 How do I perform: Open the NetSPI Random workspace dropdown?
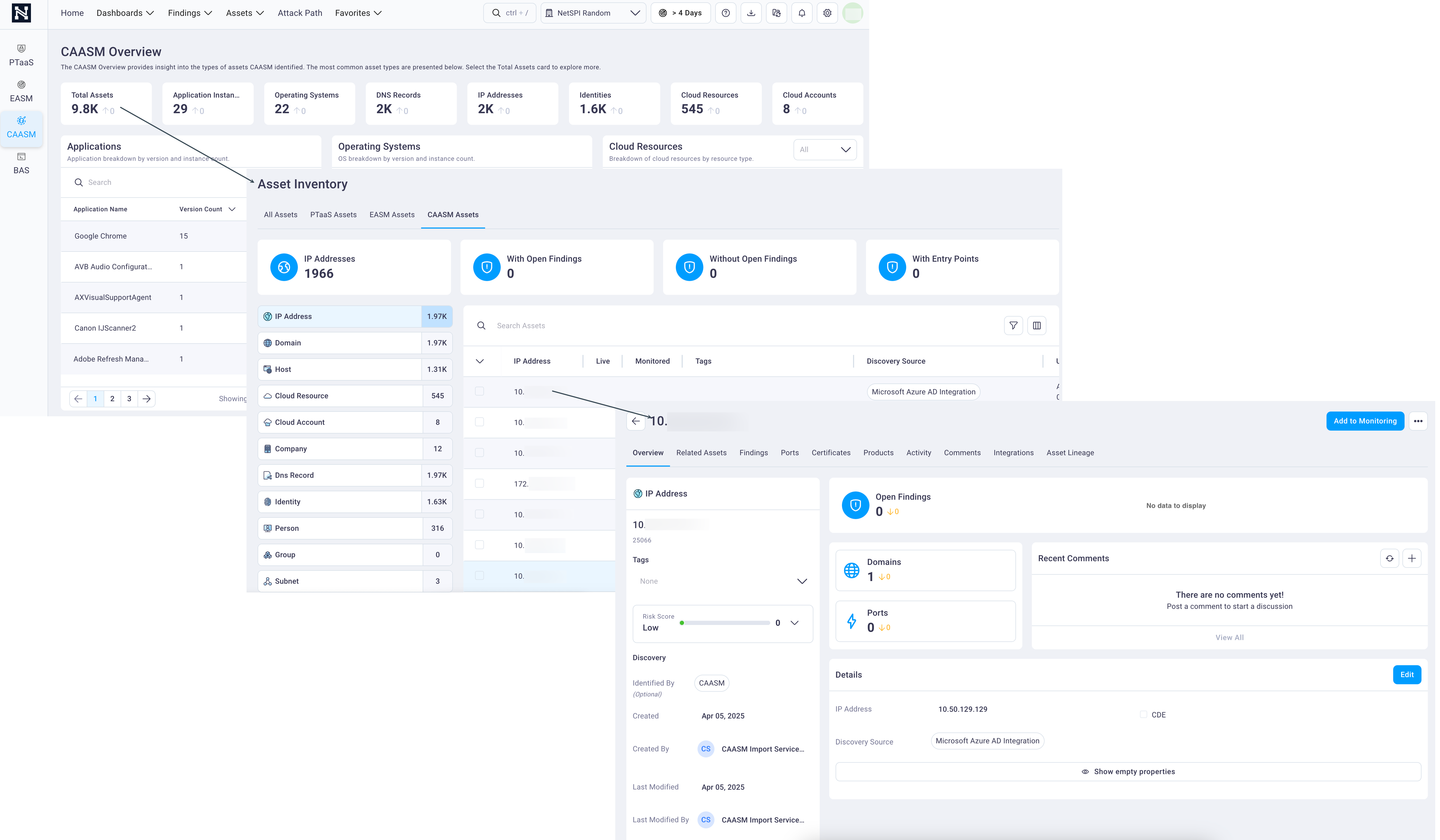(x=593, y=13)
